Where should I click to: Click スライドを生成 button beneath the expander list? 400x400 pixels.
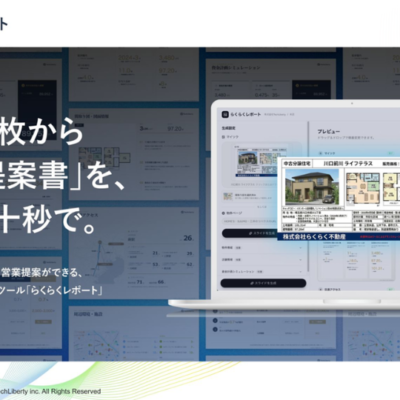pos(263,283)
